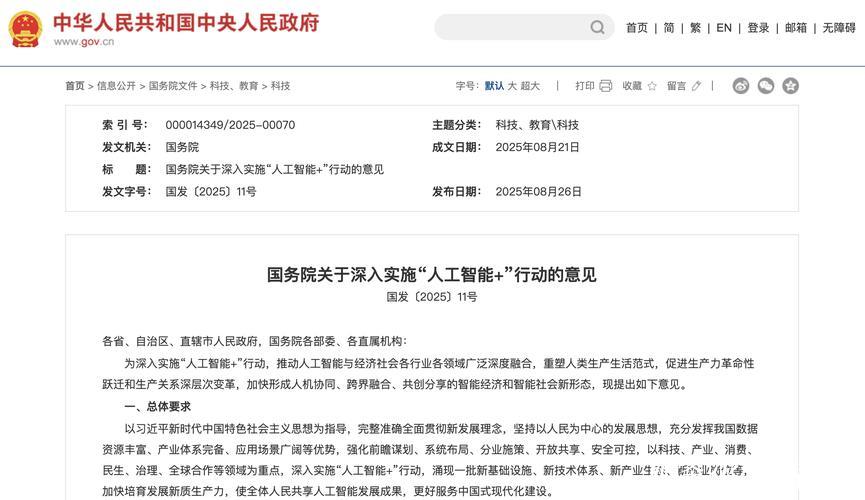Switch to English via EN link

724,28
